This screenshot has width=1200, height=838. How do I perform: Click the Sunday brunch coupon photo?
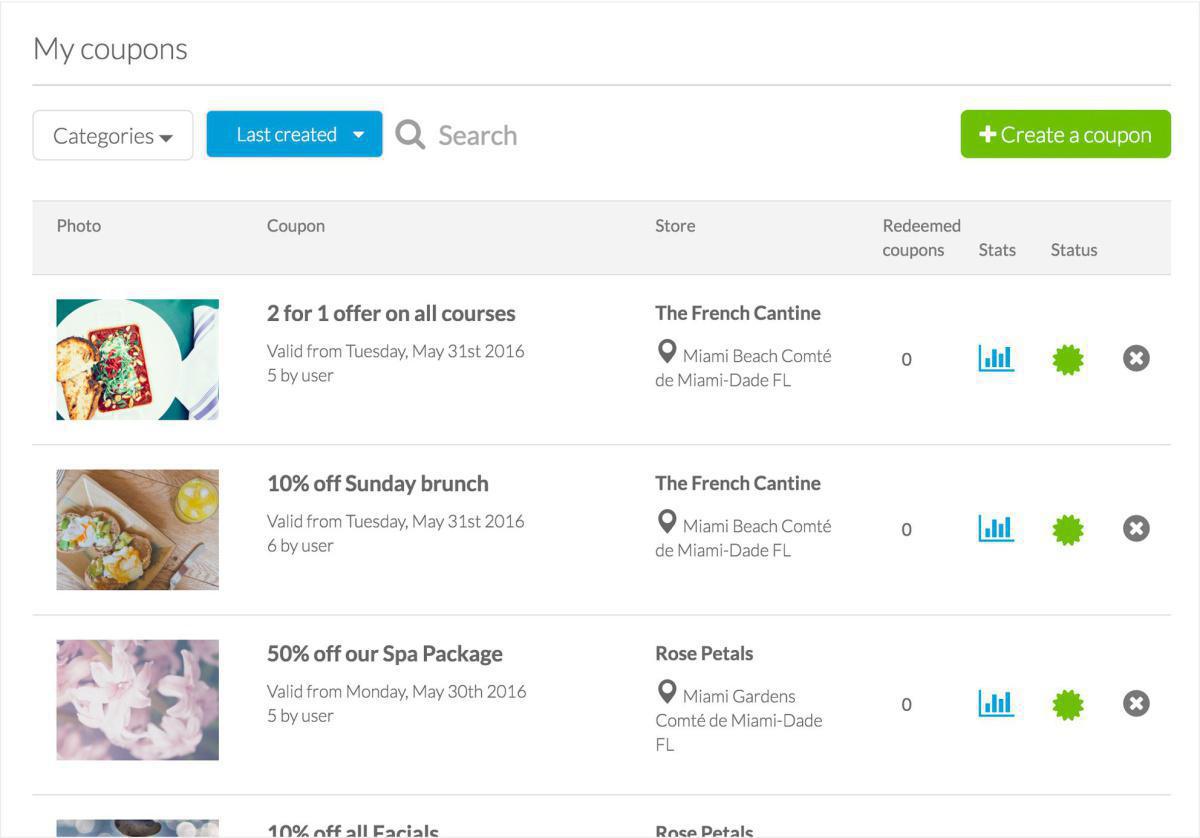point(137,529)
